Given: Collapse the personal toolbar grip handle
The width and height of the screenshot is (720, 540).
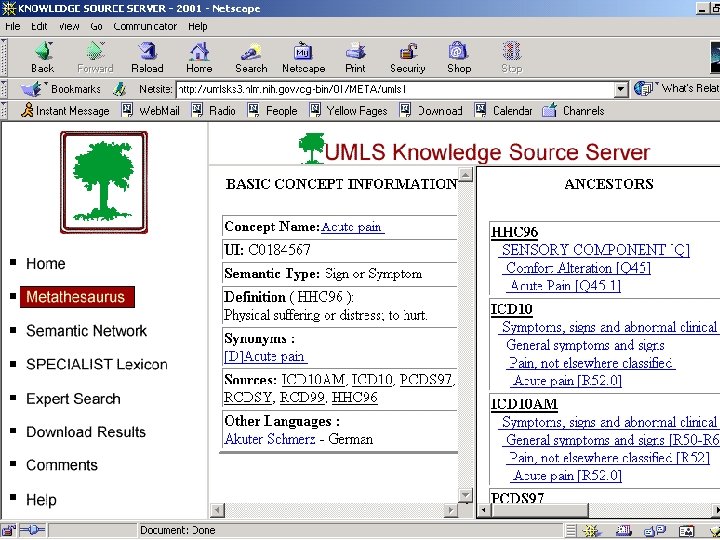Looking at the screenshot, I should pos(4,111).
